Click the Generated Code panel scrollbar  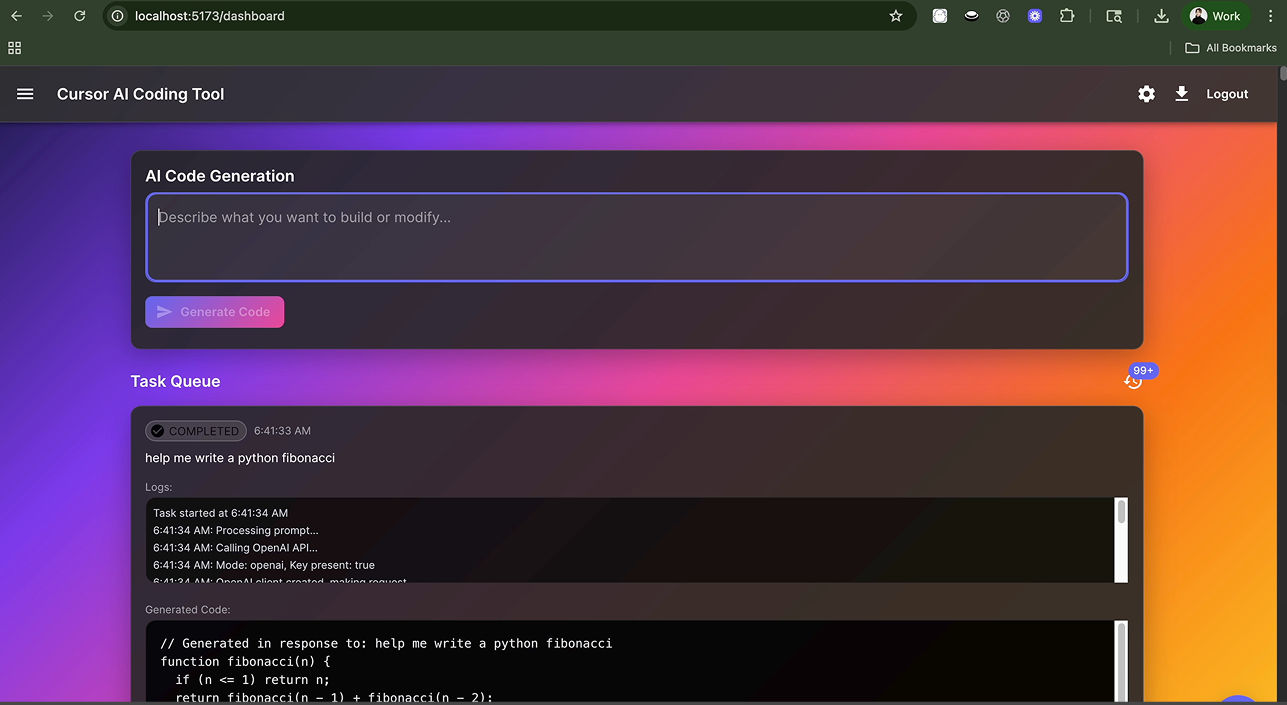[x=1121, y=661]
